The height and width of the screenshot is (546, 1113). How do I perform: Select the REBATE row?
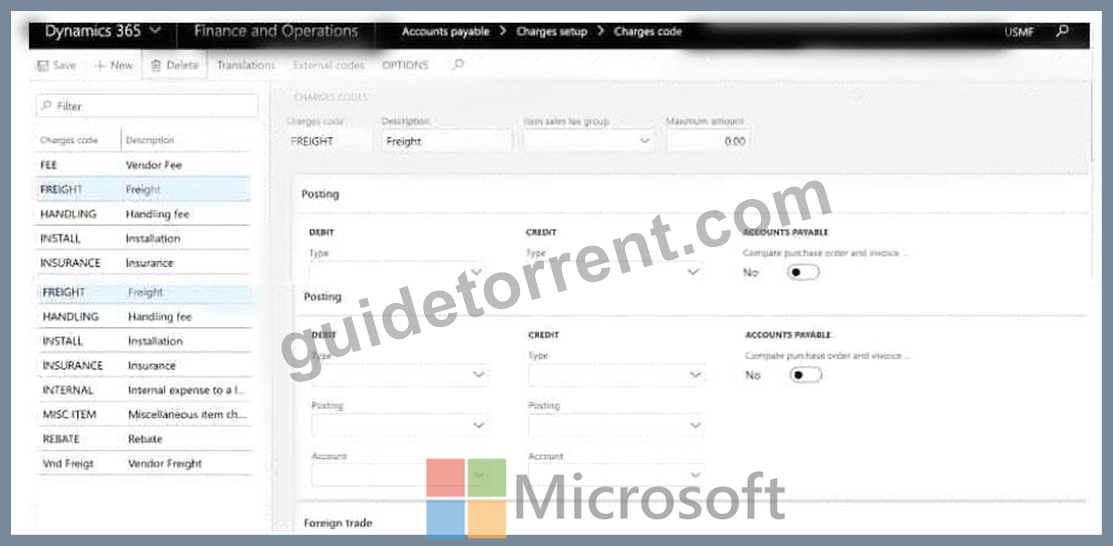[144, 439]
